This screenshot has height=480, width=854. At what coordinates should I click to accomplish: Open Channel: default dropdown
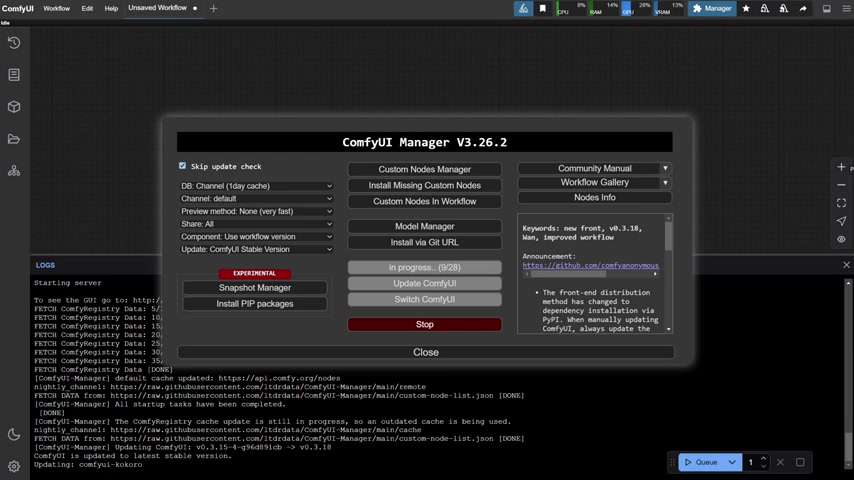point(256,199)
